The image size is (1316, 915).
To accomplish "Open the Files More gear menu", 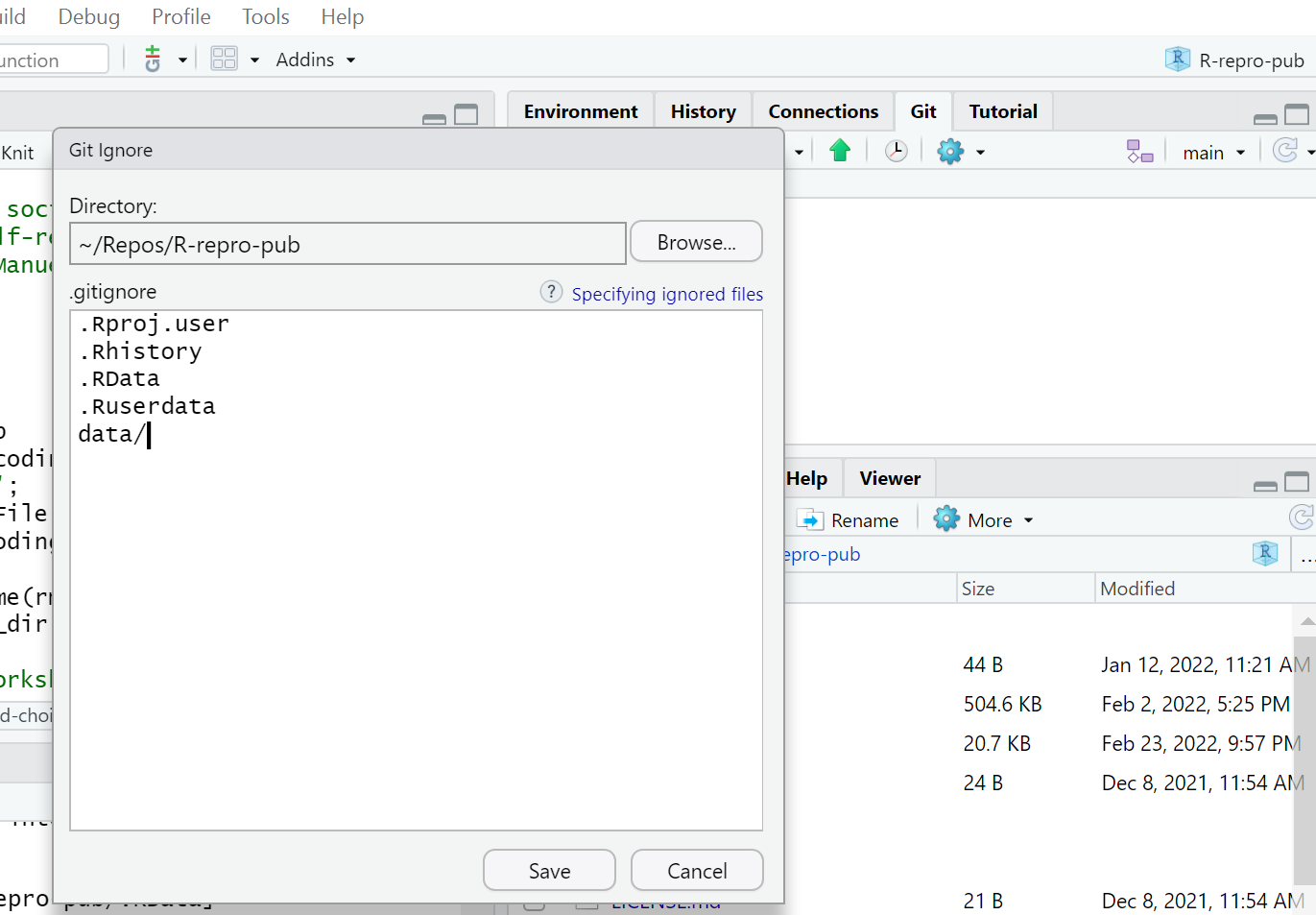I will click(x=983, y=519).
